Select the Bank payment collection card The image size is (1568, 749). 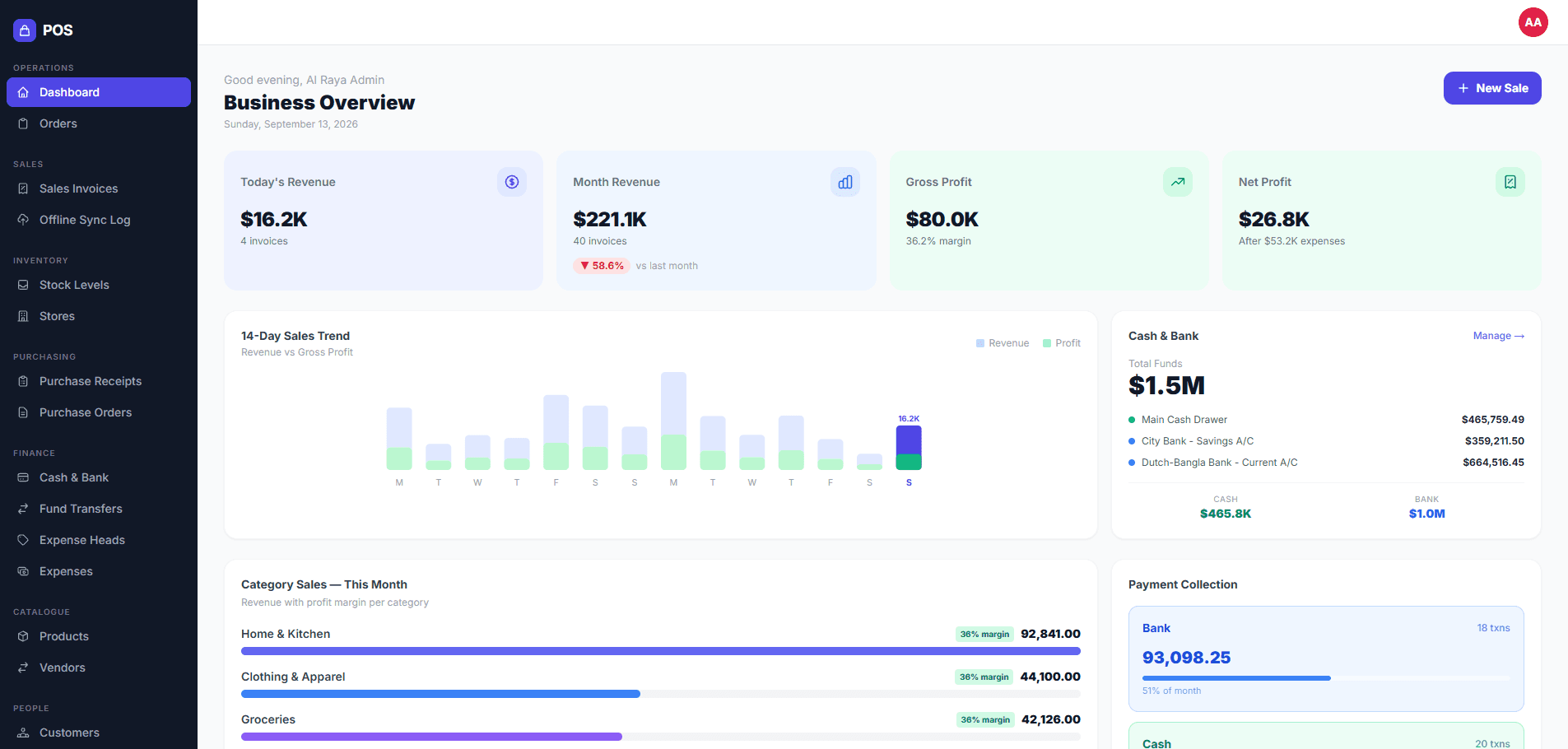[1326, 659]
